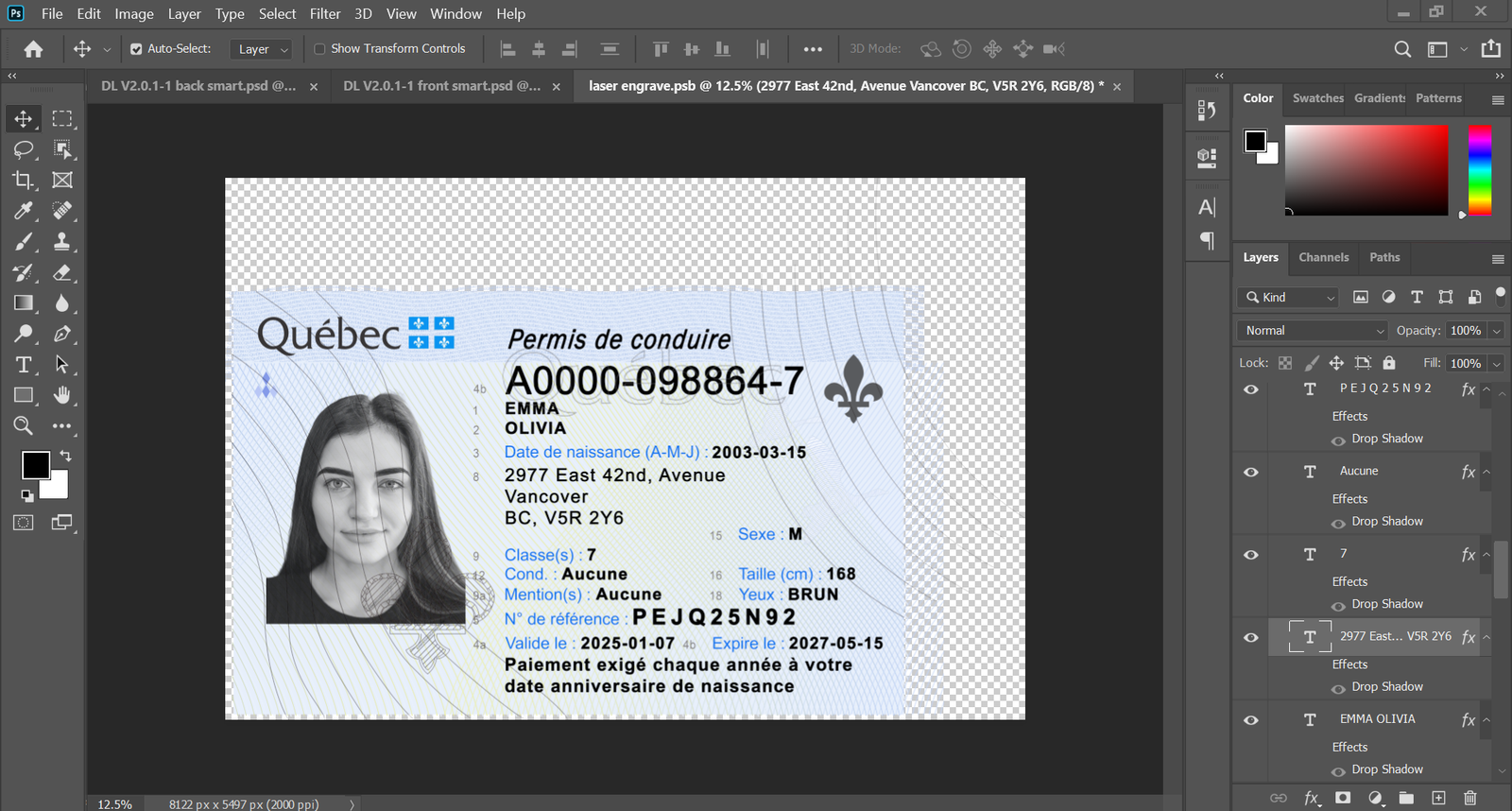1512x811 pixels.
Task: Open the Filter menu
Action: point(325,14)
